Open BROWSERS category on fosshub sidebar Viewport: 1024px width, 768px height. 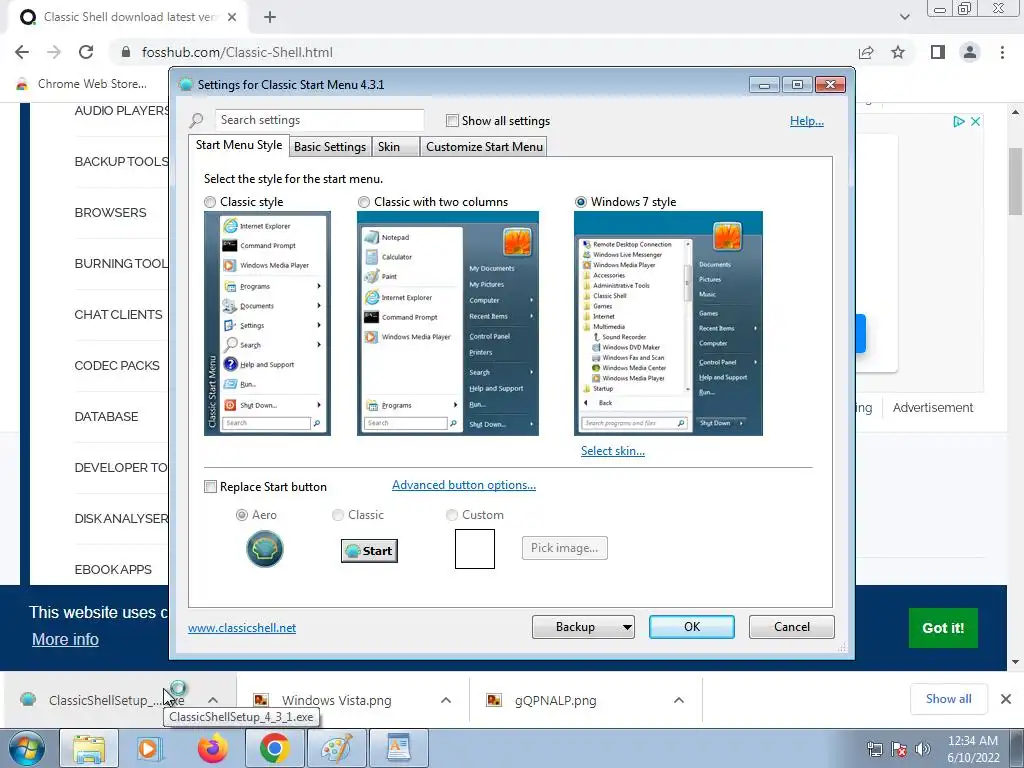(110, 213)
